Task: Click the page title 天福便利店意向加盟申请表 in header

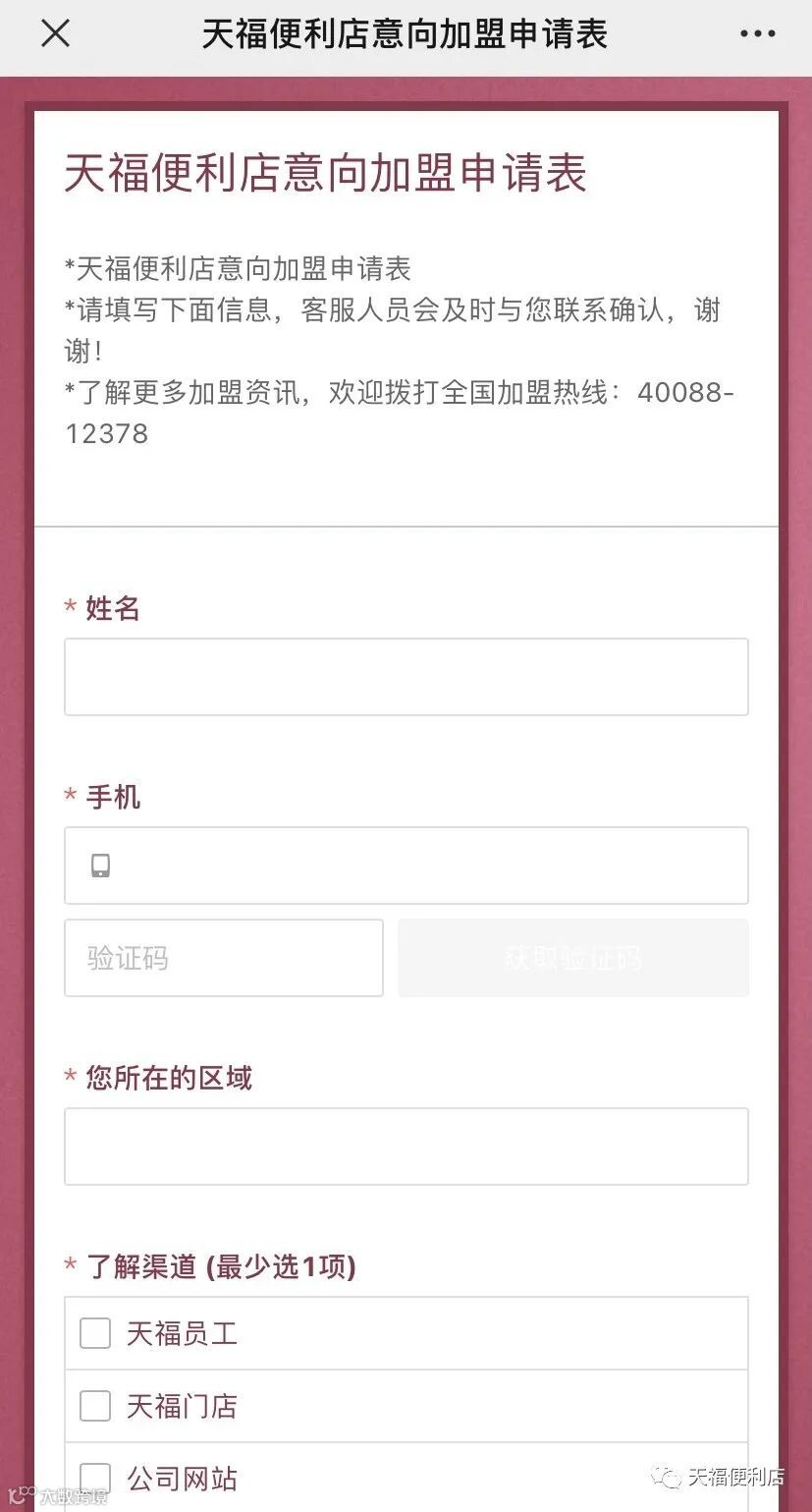Action: point(406,34)
